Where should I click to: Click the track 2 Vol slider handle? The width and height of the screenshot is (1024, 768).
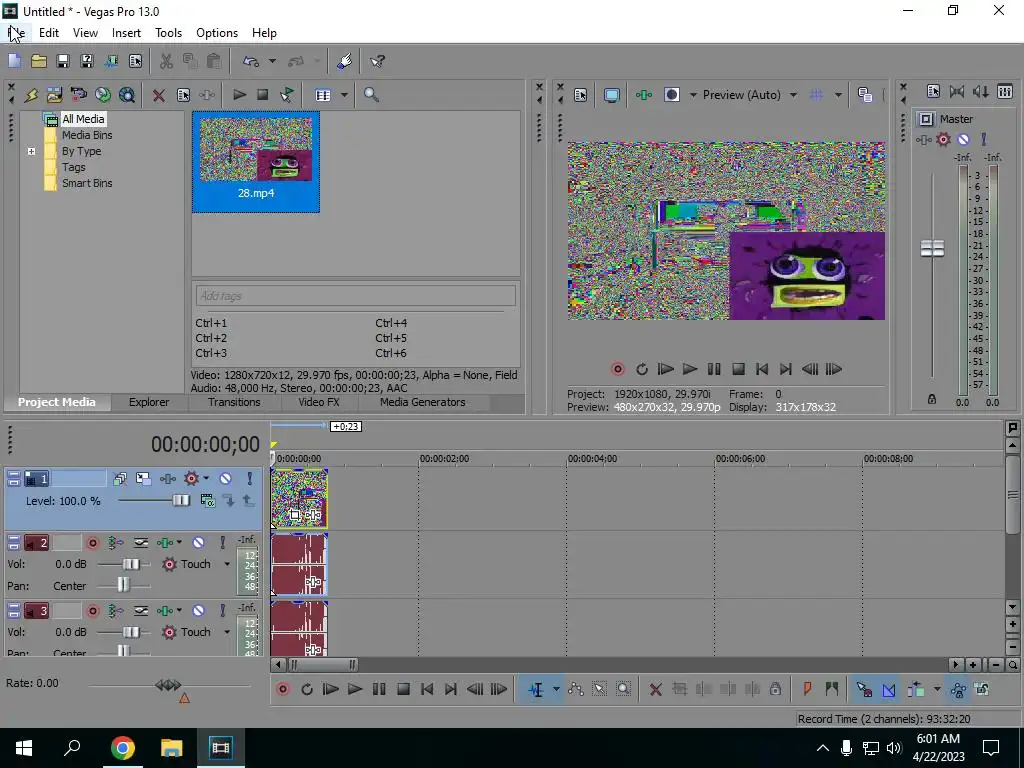[131, 564]
